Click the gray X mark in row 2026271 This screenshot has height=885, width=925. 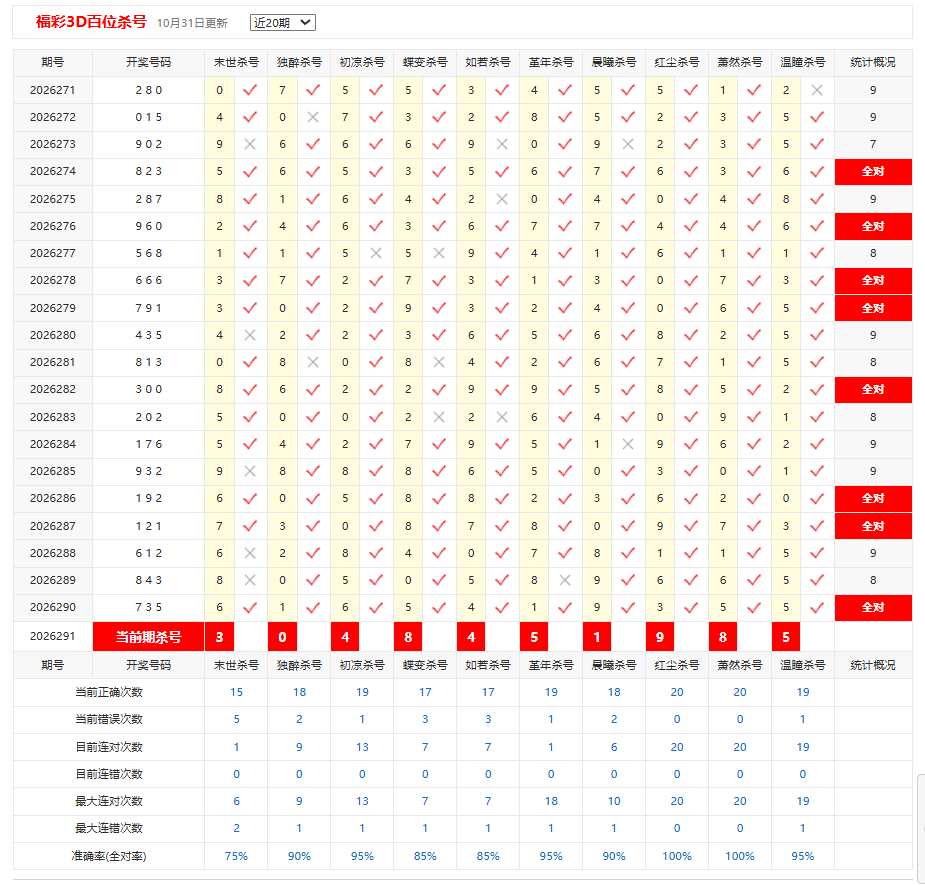pos(817,90)
